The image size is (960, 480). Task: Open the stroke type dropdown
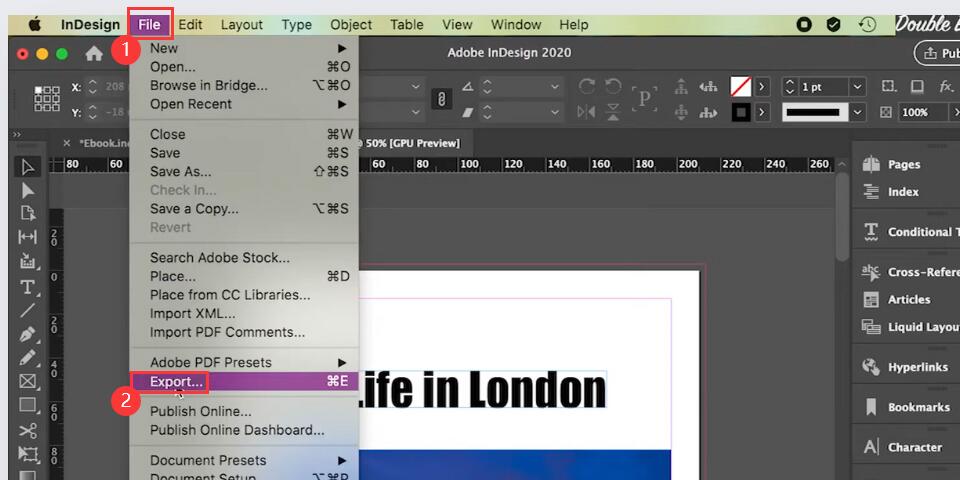(x=857, y=112)
